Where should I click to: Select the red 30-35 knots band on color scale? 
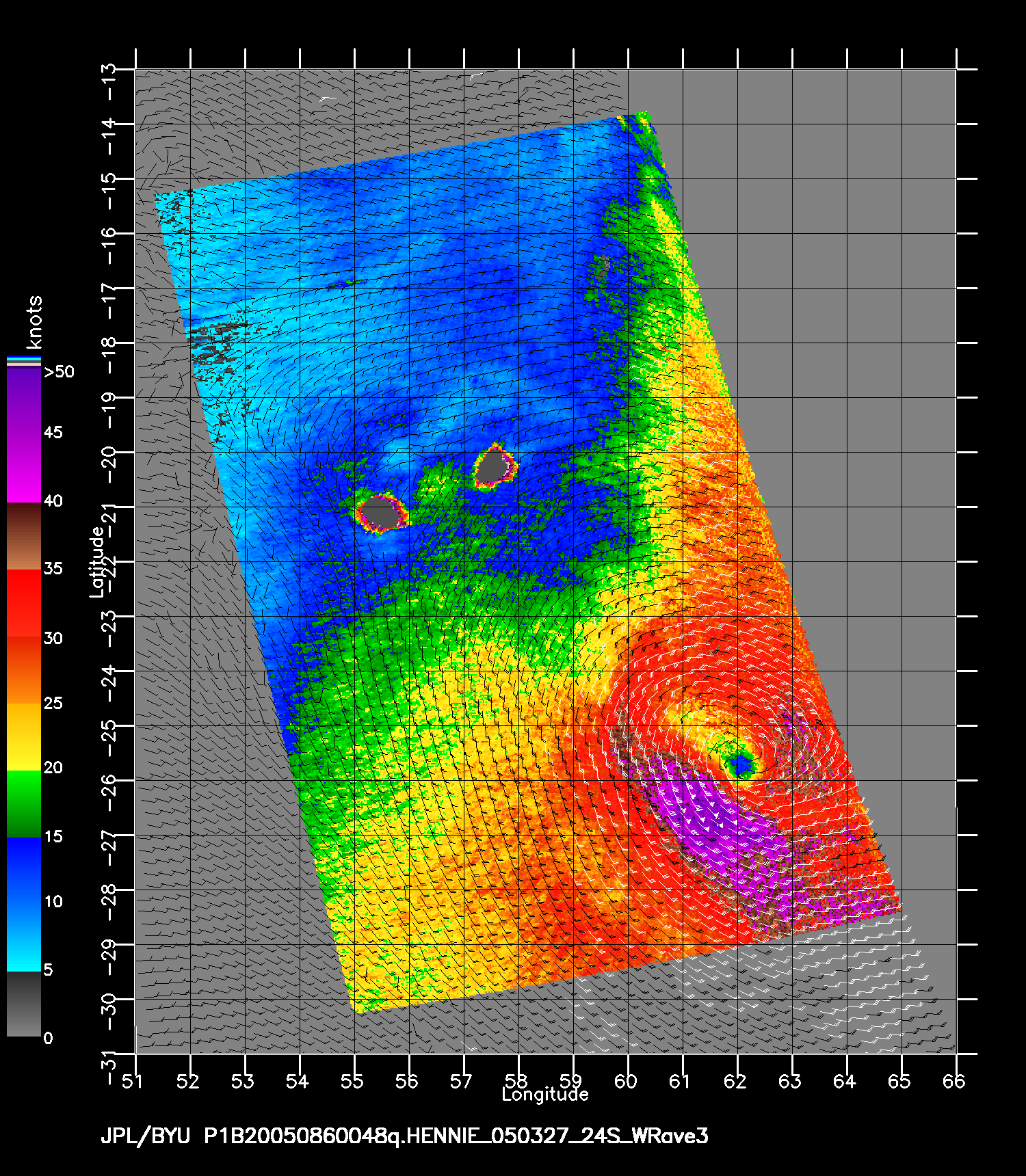[x=24, y=604]
